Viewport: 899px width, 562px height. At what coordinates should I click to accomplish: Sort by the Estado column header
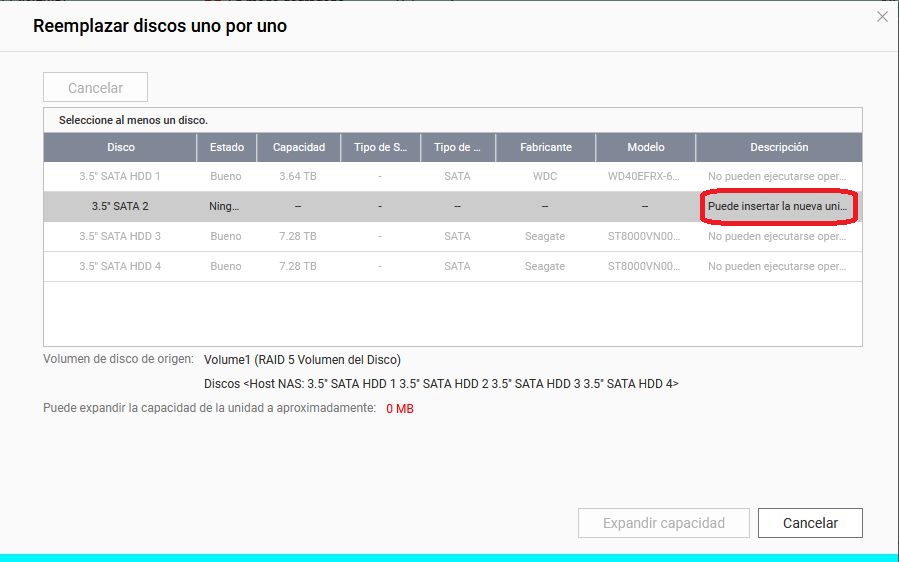226,147
